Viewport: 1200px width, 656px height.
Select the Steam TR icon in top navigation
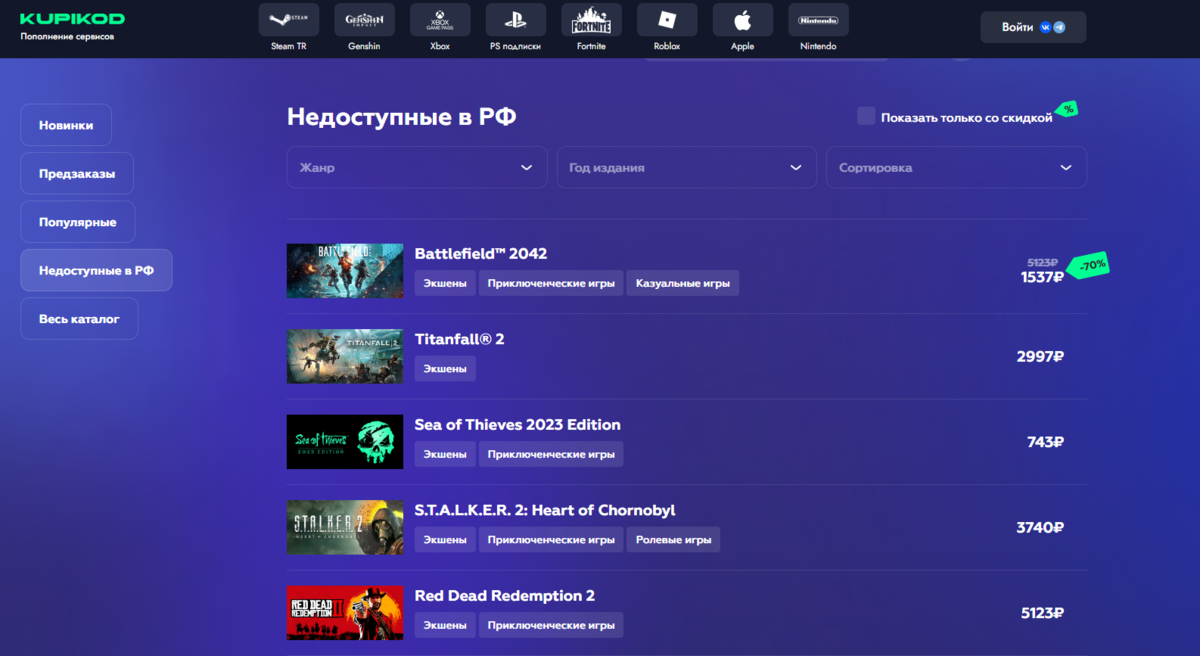288,19
